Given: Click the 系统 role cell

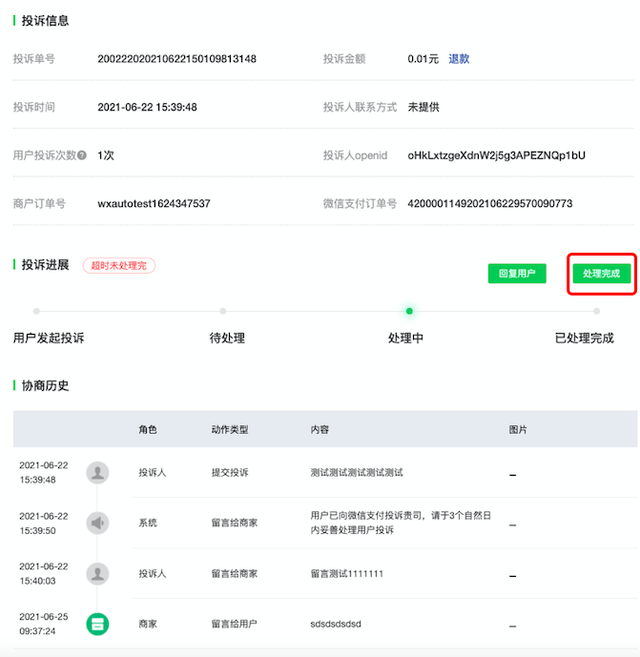Looking at the screenshot, I should pos(148,523).
